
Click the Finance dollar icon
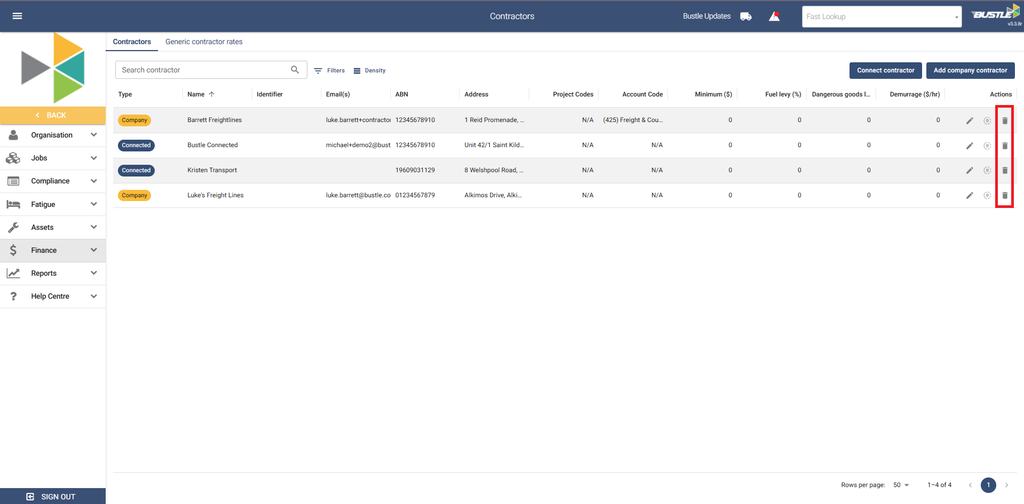tap(13, 250)
